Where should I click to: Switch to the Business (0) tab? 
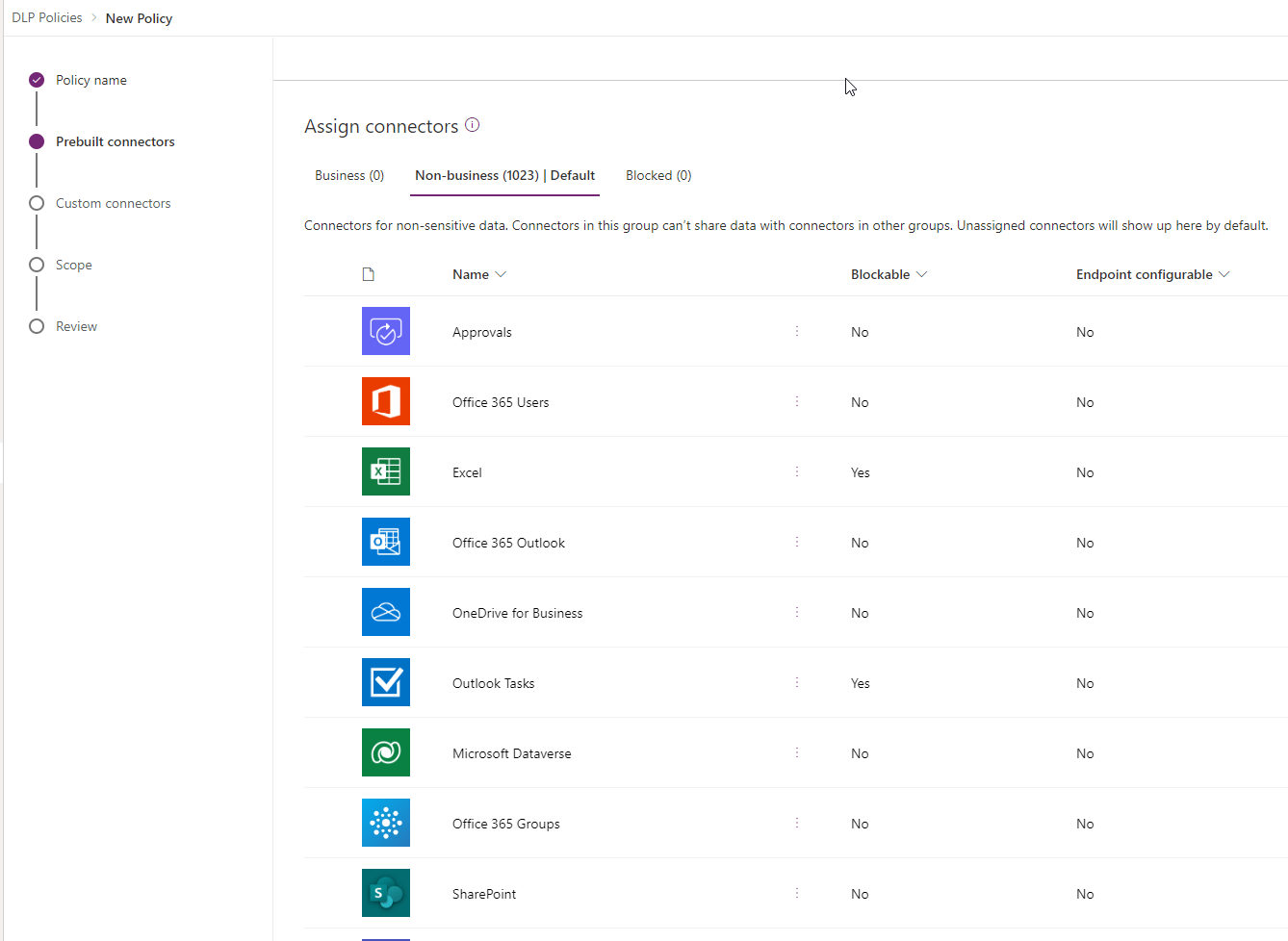349,175
